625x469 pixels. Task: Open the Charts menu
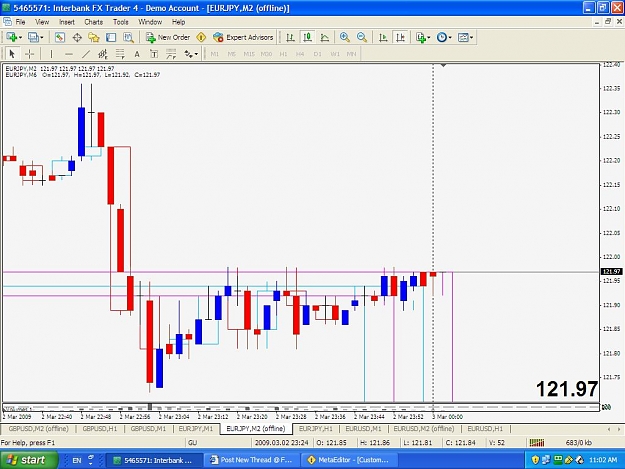point(94,22)
